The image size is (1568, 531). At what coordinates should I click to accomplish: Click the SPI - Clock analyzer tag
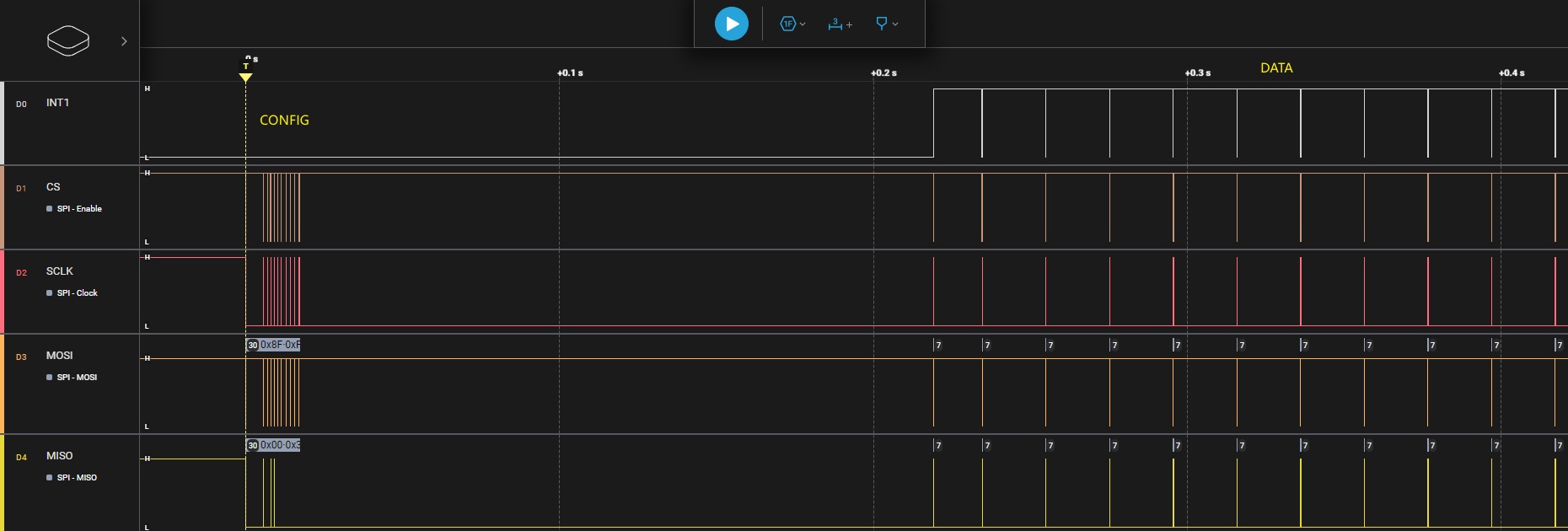77,293
